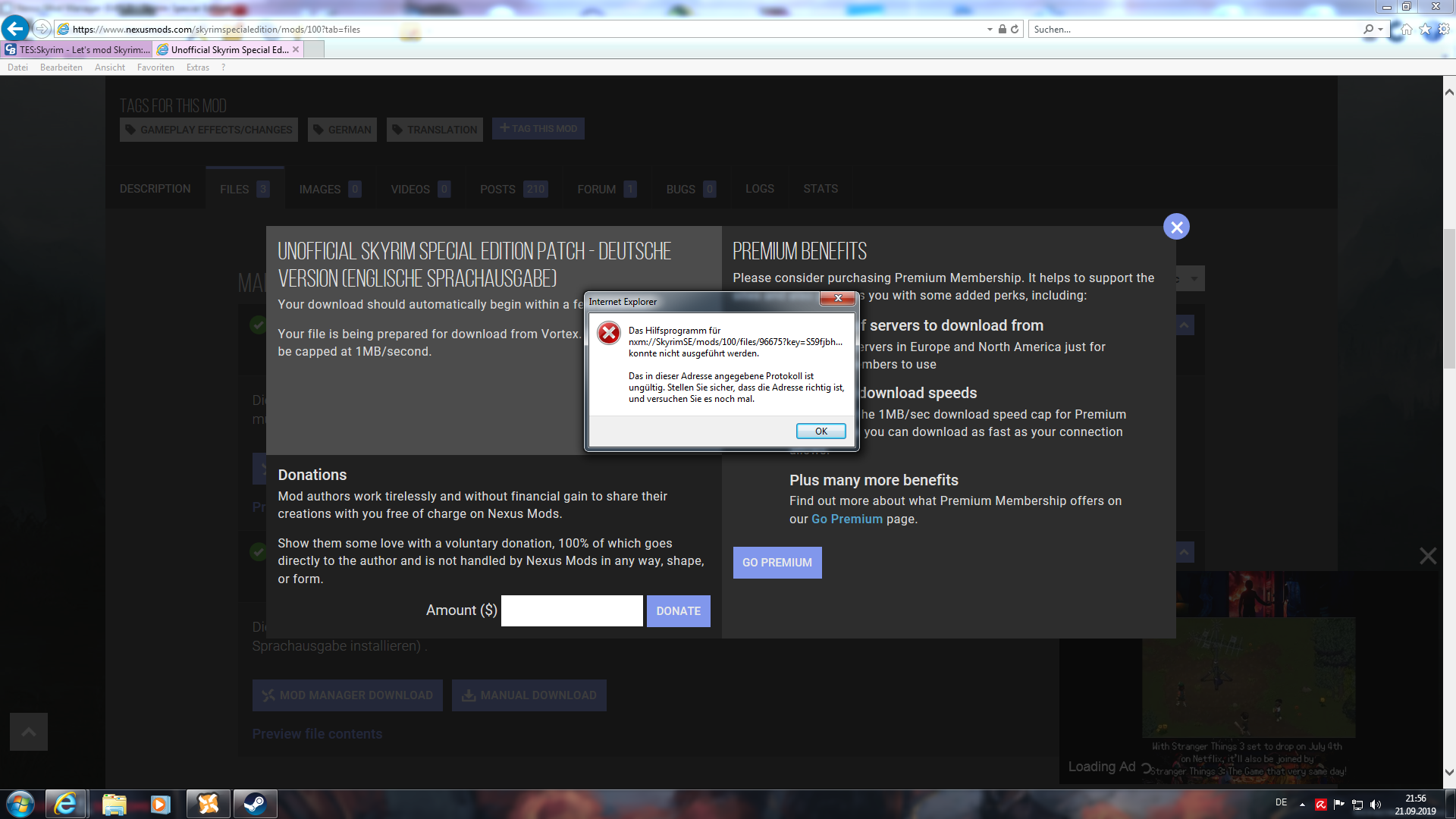The width and height of the screenshot is (1456, 819).
Task: Open the IE settings gear icon
Action: (x=1444, y=30)
